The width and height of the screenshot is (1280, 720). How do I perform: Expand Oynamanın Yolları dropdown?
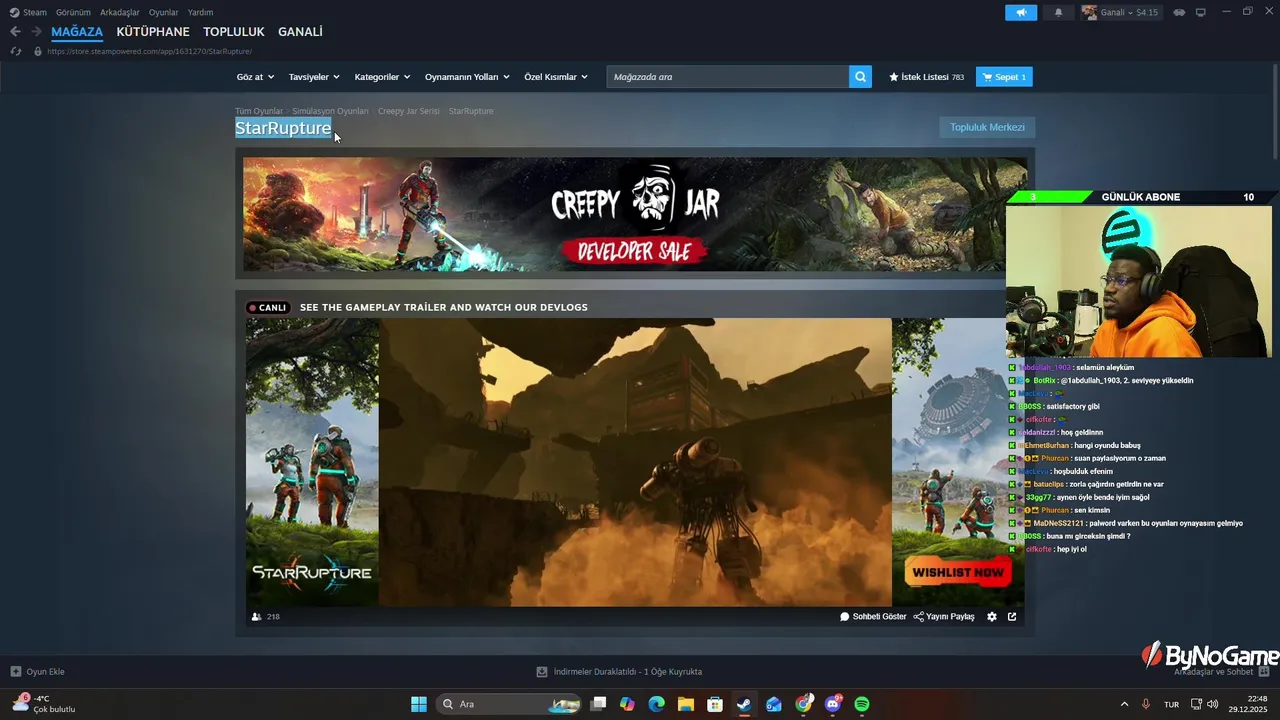467,77
